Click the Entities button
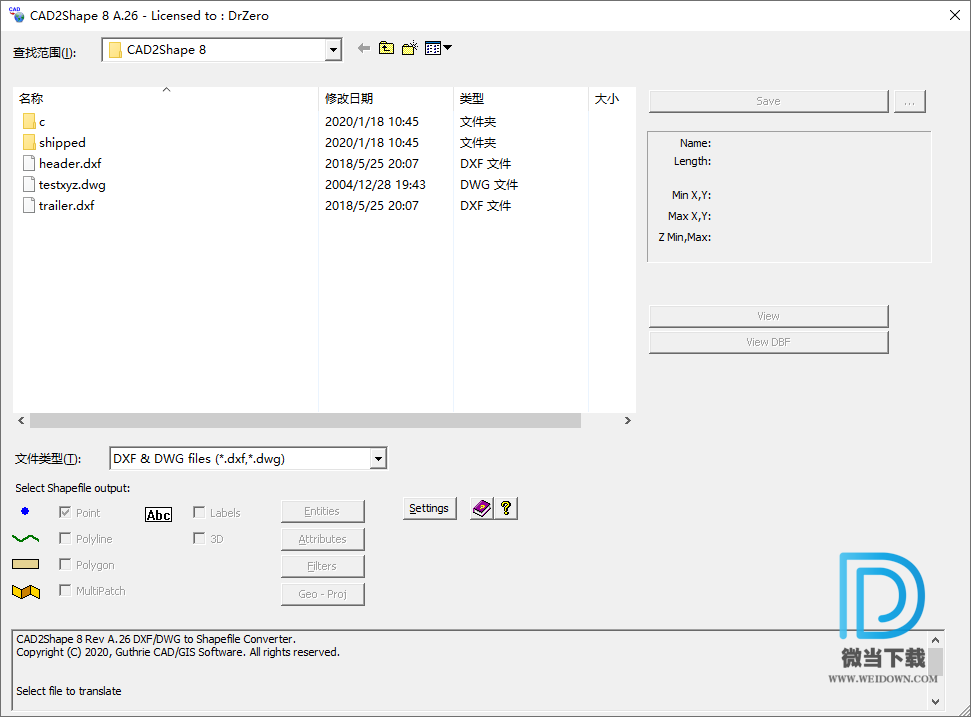The width and height of the screenshot is (971, 717). (323, 511)
